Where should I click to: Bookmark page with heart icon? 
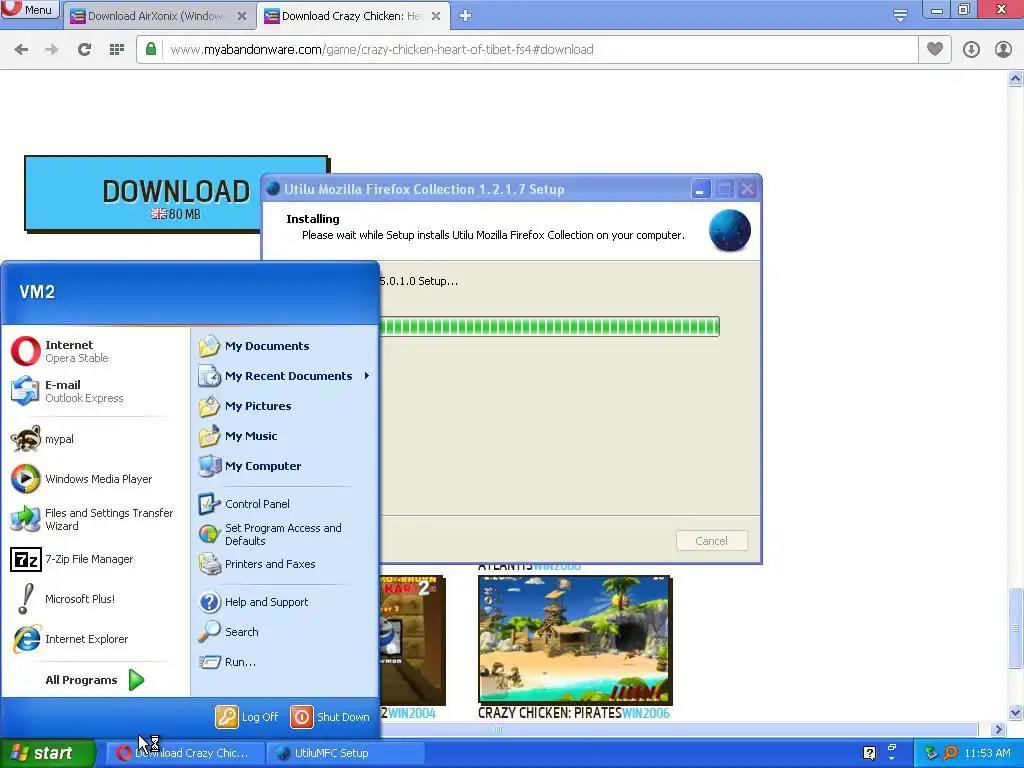pyautogui.click(x=935, y=49)
